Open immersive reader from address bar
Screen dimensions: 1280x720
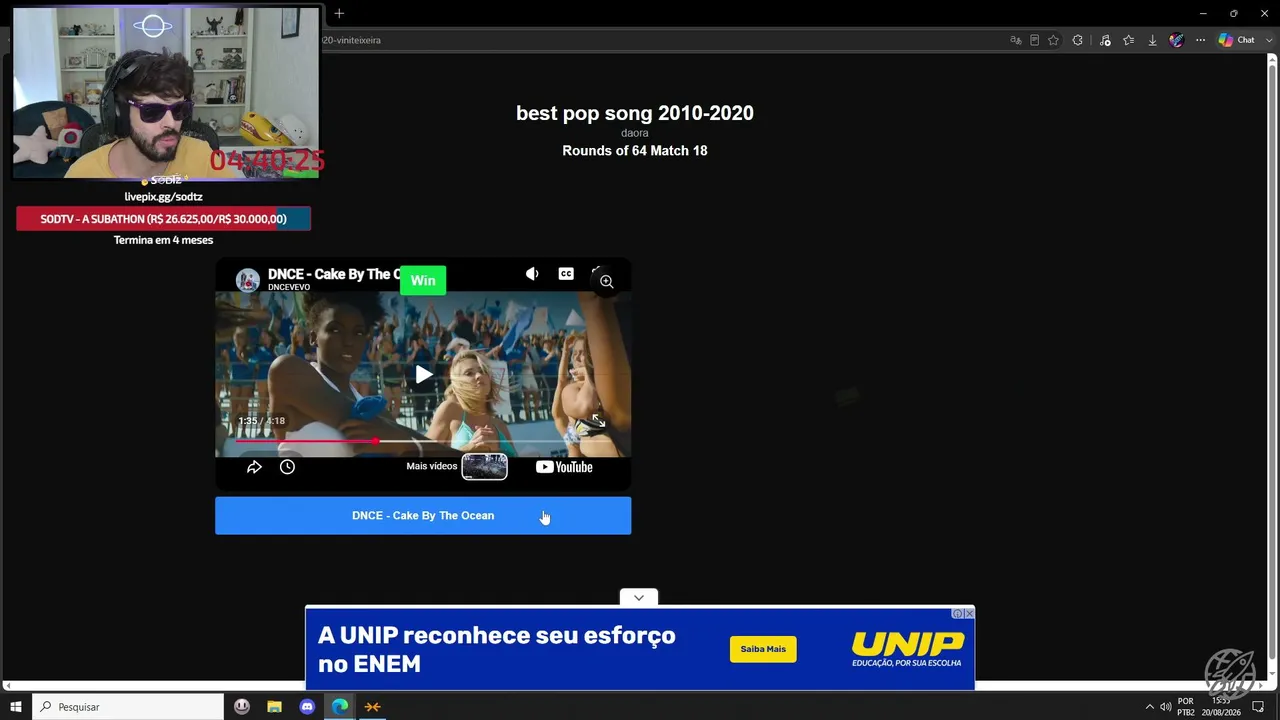click(1034, 40)
